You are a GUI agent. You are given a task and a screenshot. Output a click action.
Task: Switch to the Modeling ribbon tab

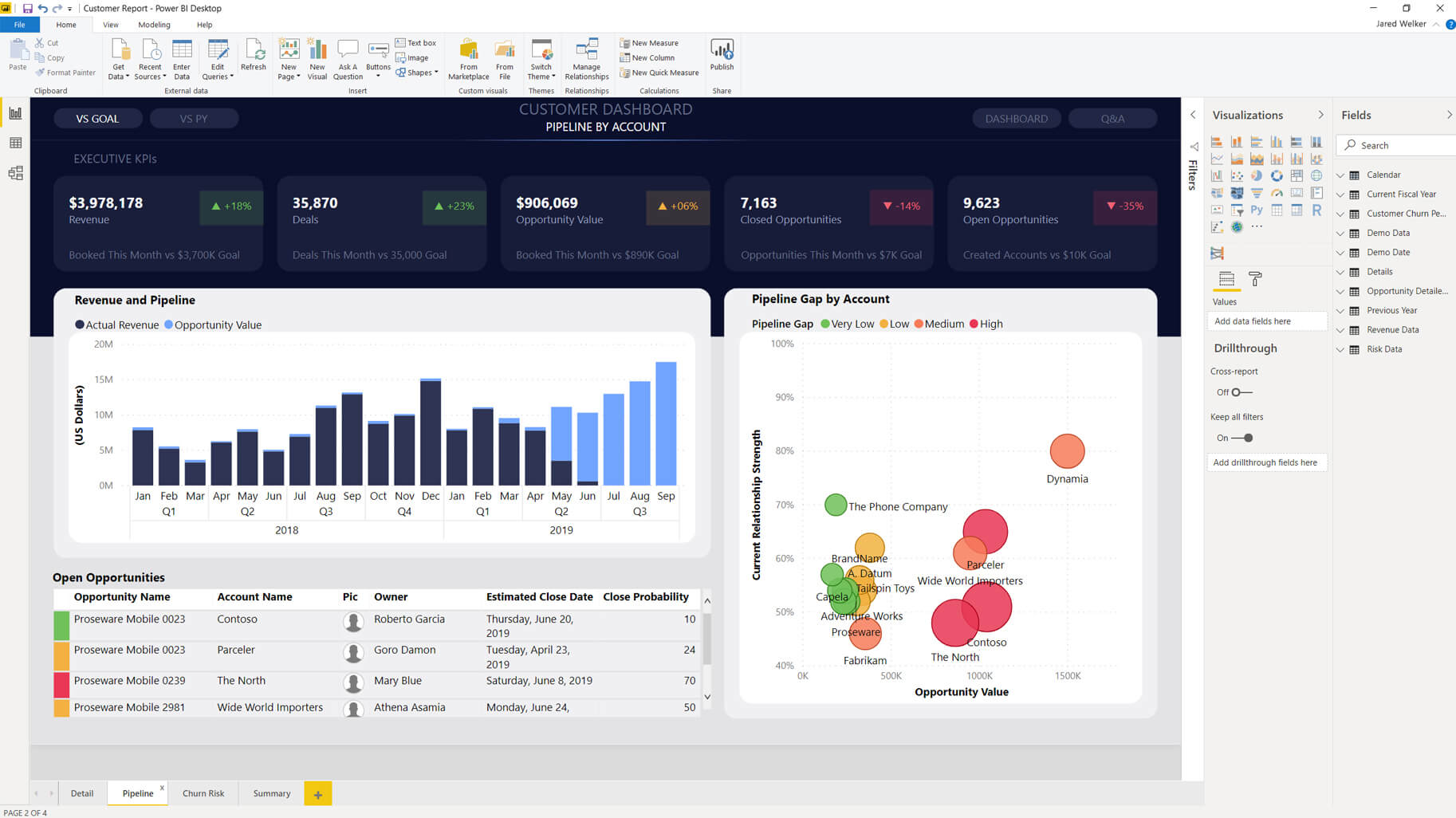click(154, 25)
